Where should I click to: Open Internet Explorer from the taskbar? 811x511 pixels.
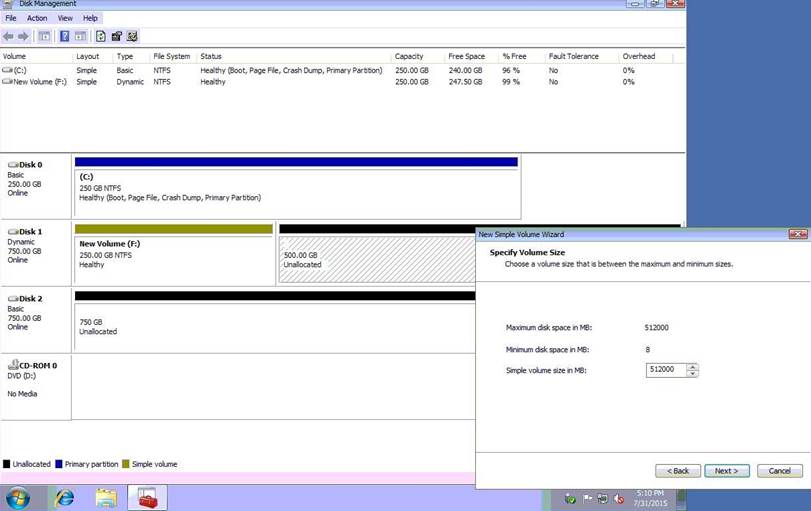(65, 497)
